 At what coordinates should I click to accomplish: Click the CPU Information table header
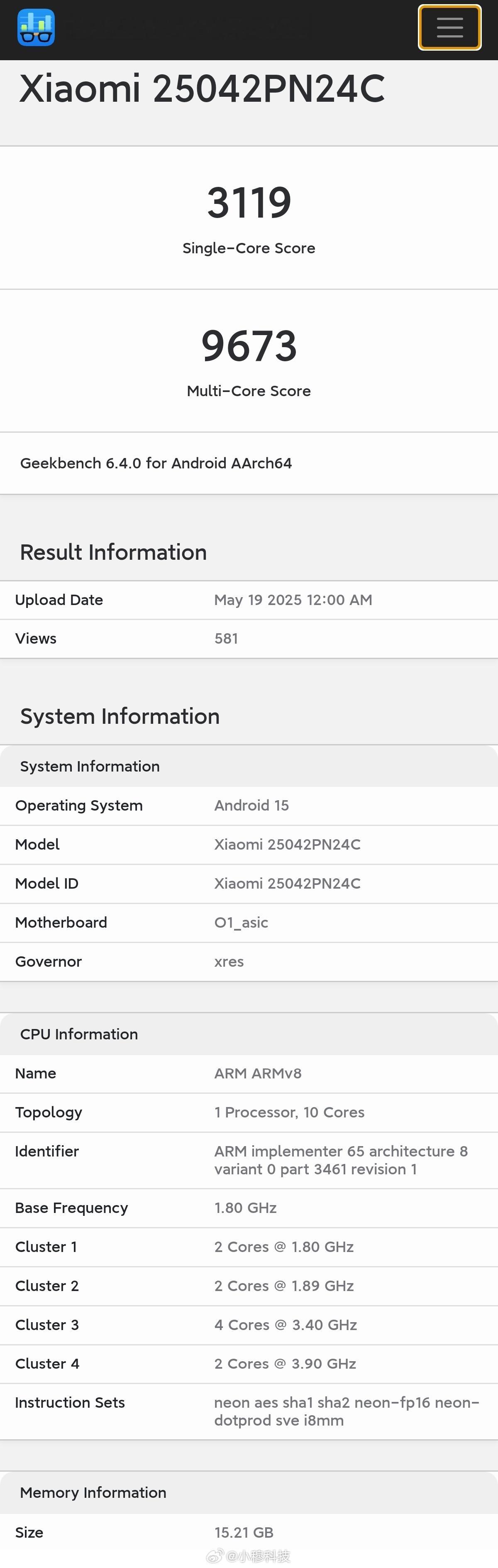(249, 1034)
